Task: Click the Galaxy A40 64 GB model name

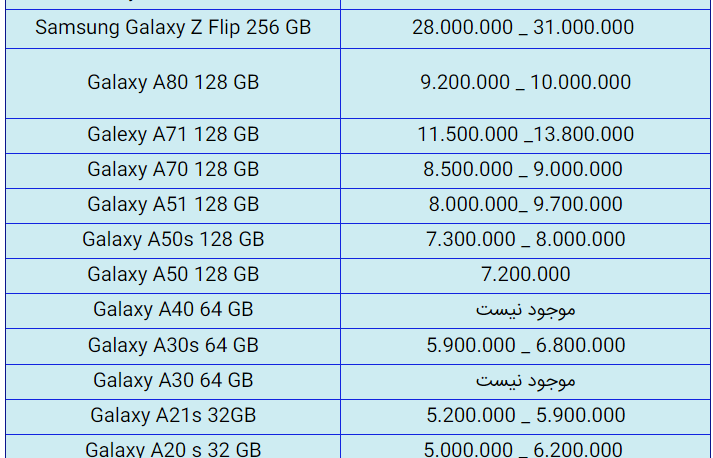Action: [x=173, y=310]
